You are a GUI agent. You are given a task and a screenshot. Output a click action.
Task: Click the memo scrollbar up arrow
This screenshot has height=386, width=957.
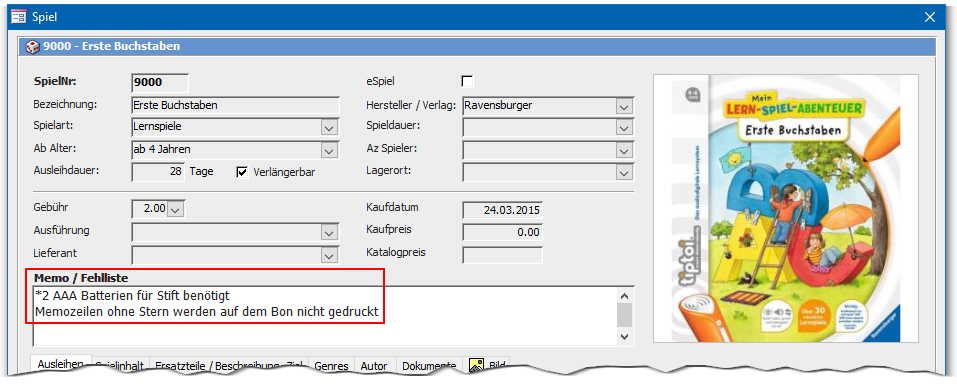(624, 296)
